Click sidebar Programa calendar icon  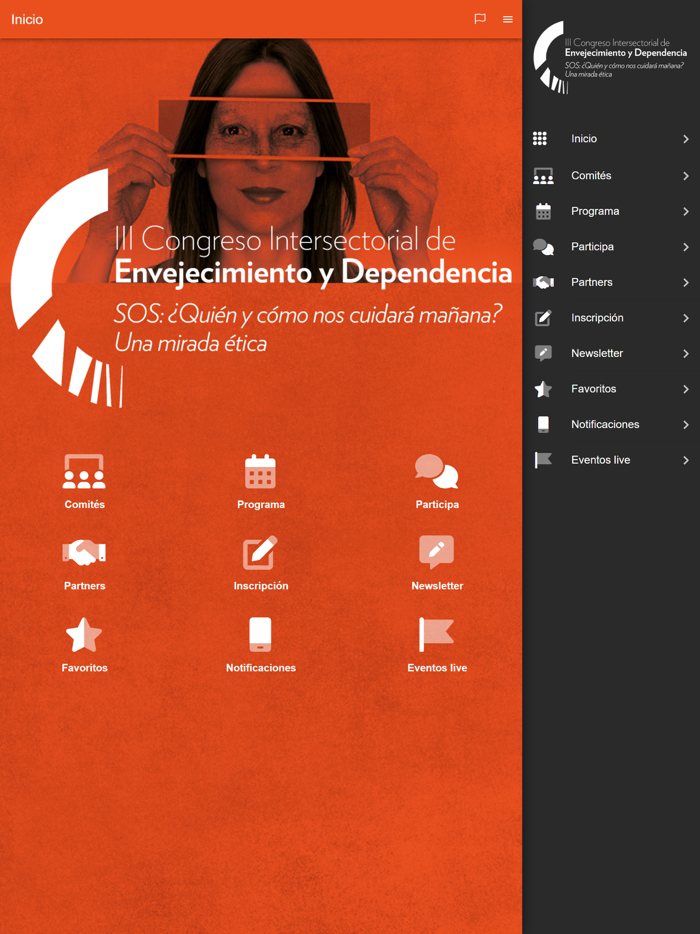(543, 211)
